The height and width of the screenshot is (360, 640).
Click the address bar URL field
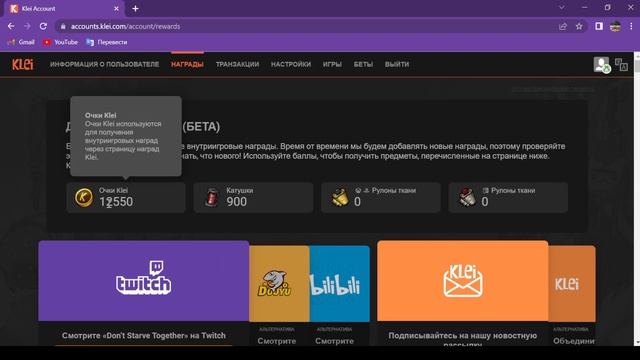coord(306,27)
